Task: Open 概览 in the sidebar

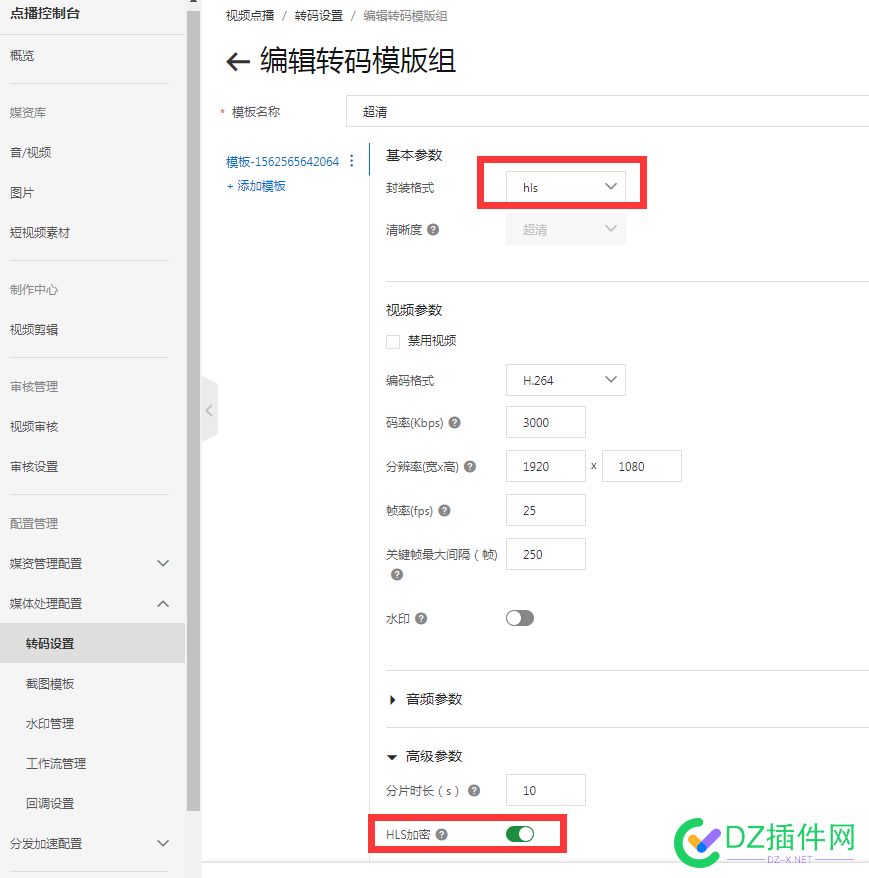Action: point(22,55)
